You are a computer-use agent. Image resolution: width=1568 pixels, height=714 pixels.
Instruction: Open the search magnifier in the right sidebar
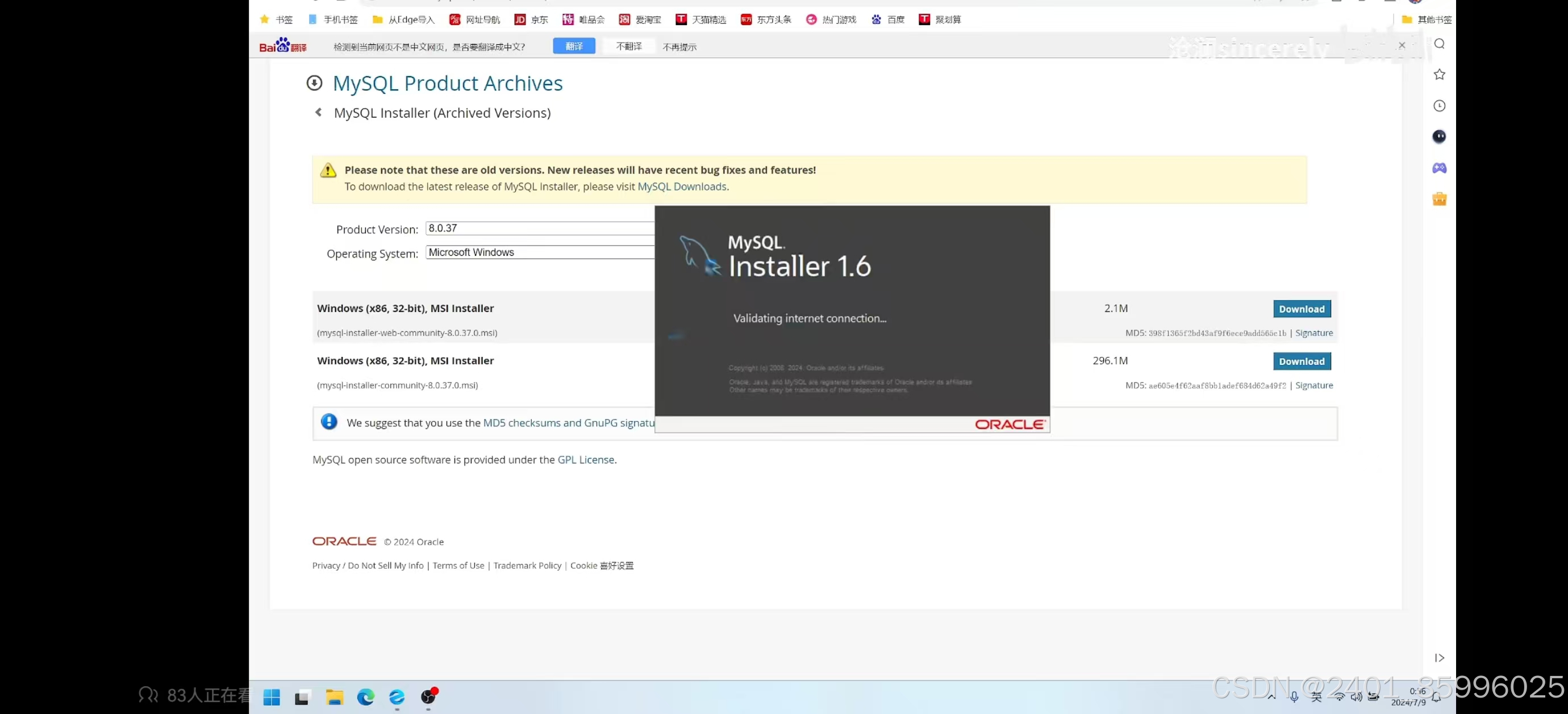[x=1440, y=43]
